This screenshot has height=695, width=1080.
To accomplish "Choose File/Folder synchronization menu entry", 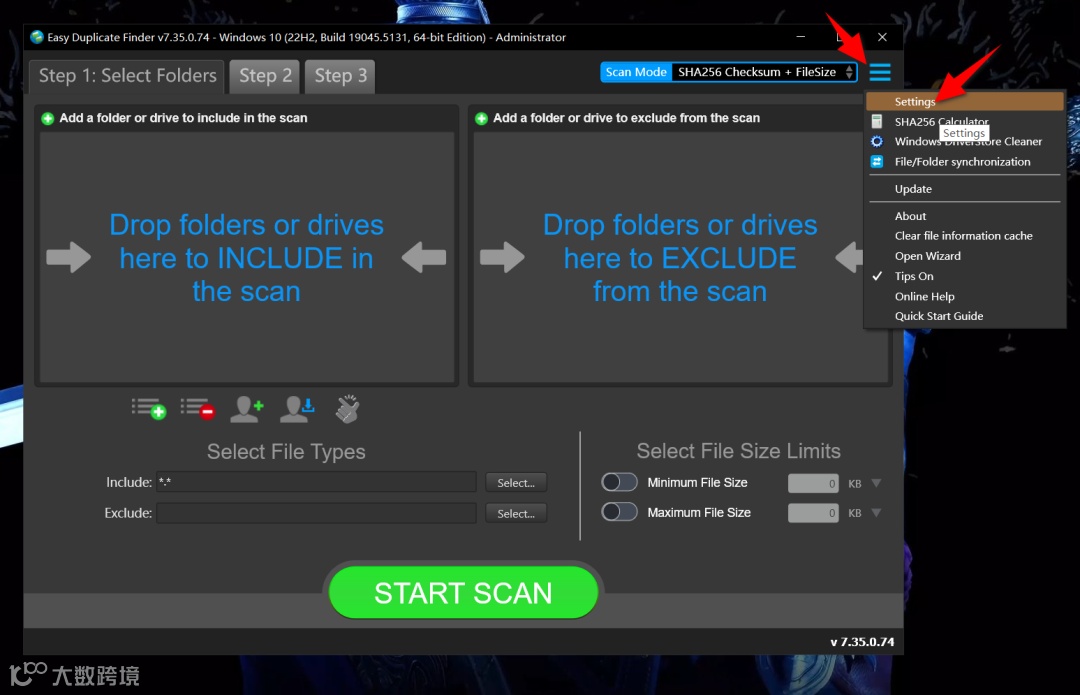I will [x=964, y=161].
